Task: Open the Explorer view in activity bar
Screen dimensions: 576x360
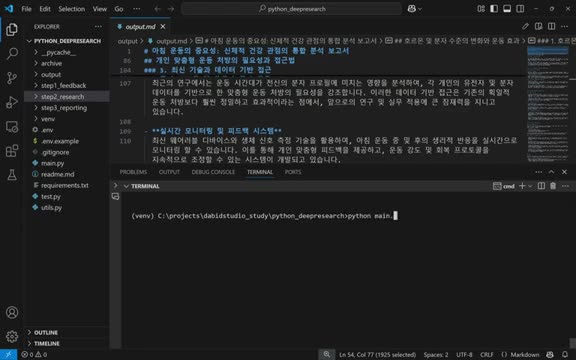Action: point(12,29)
